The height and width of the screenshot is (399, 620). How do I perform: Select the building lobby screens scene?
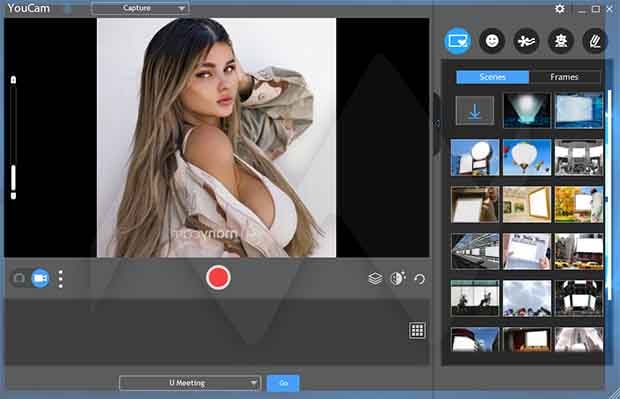pos(579,157)
